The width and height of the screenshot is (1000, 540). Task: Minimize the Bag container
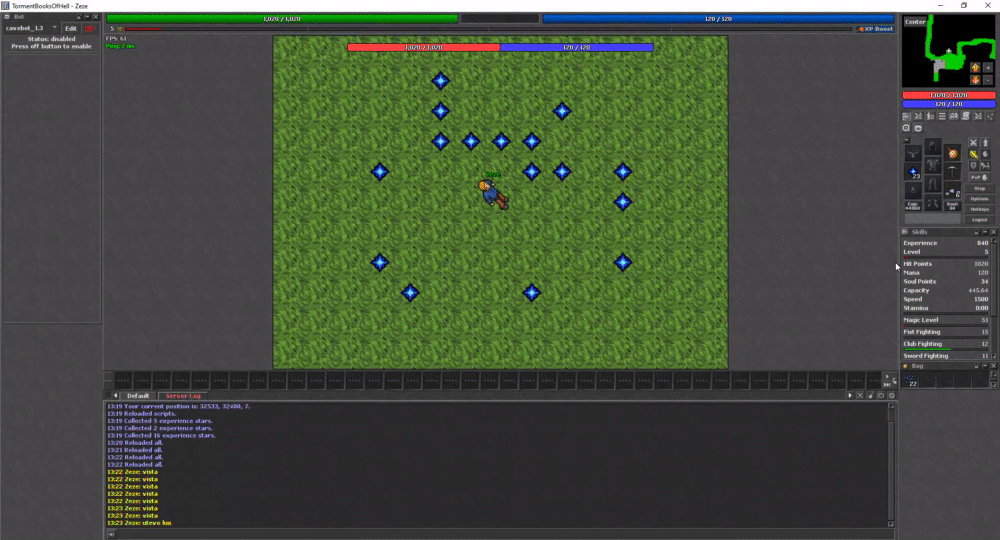coord(985,366)
